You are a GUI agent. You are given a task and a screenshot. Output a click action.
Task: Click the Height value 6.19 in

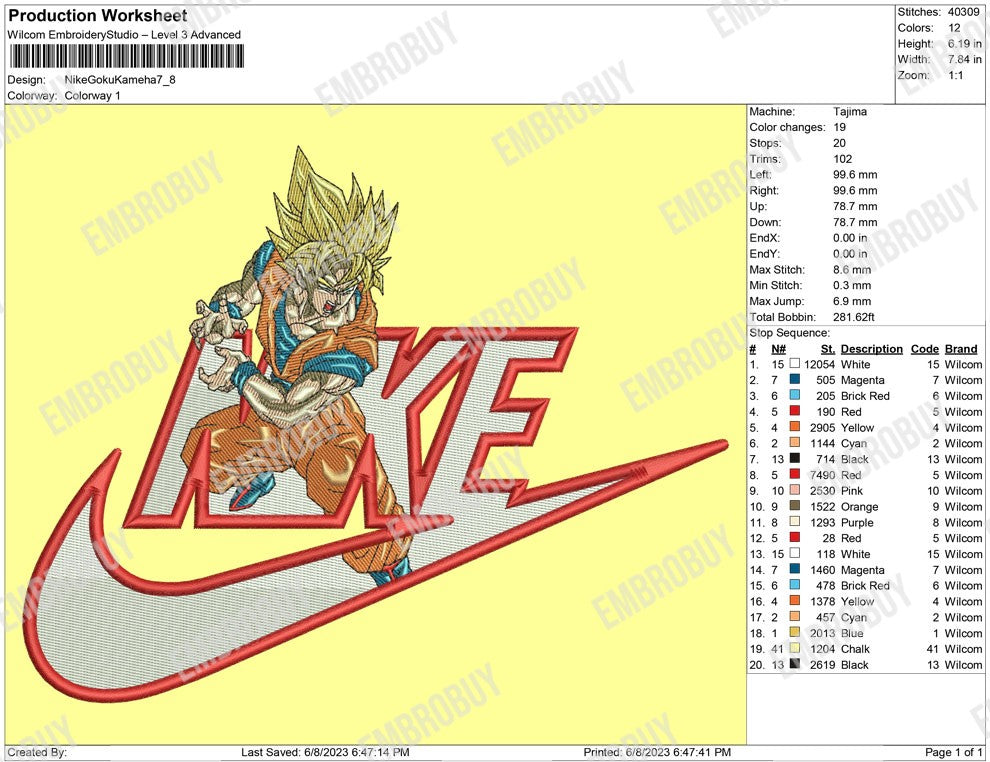point(965,44)
